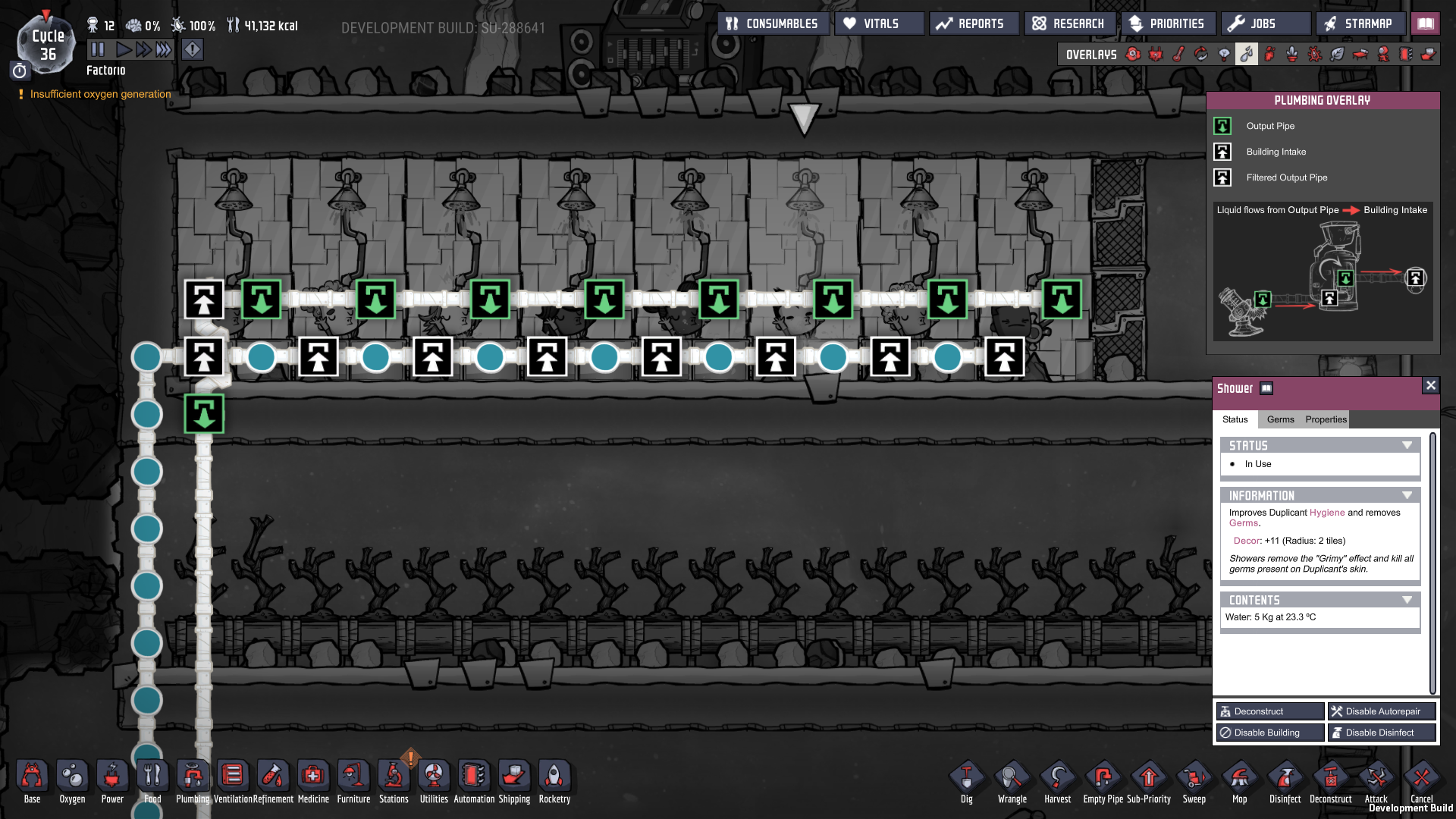Switch to the Germs tab
This screenshot has height=819, width=1456.
click(x=1280, y=419)
